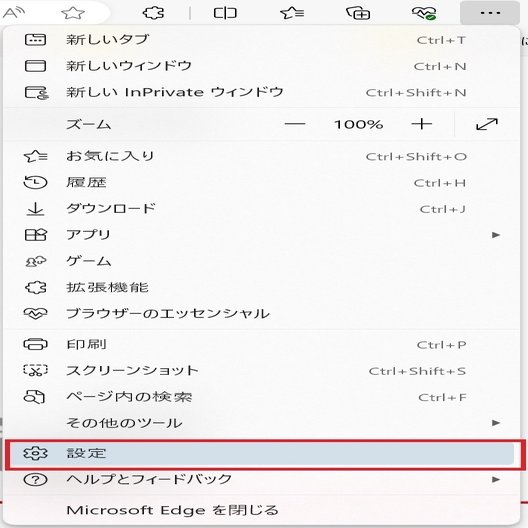Choose Microsoft Edge を閉じる
The height and width of the screenshot is (528, 528).
coord(261,510)
